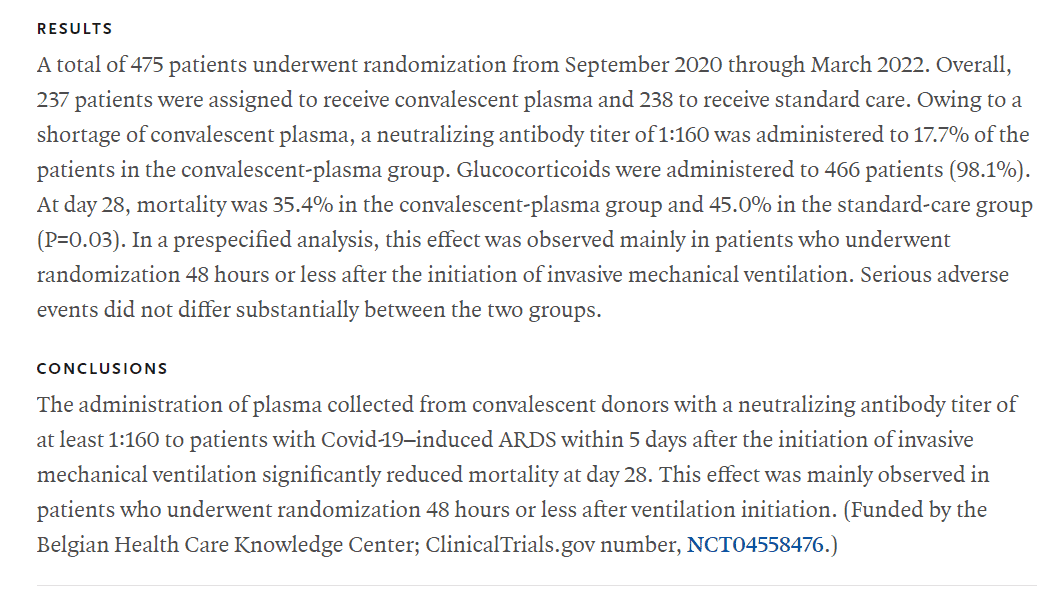Viewport: 1055px width, 600px height.
Task: Click "Belgian Health Care Knowledge Center" text
Action: pos(198,547)
